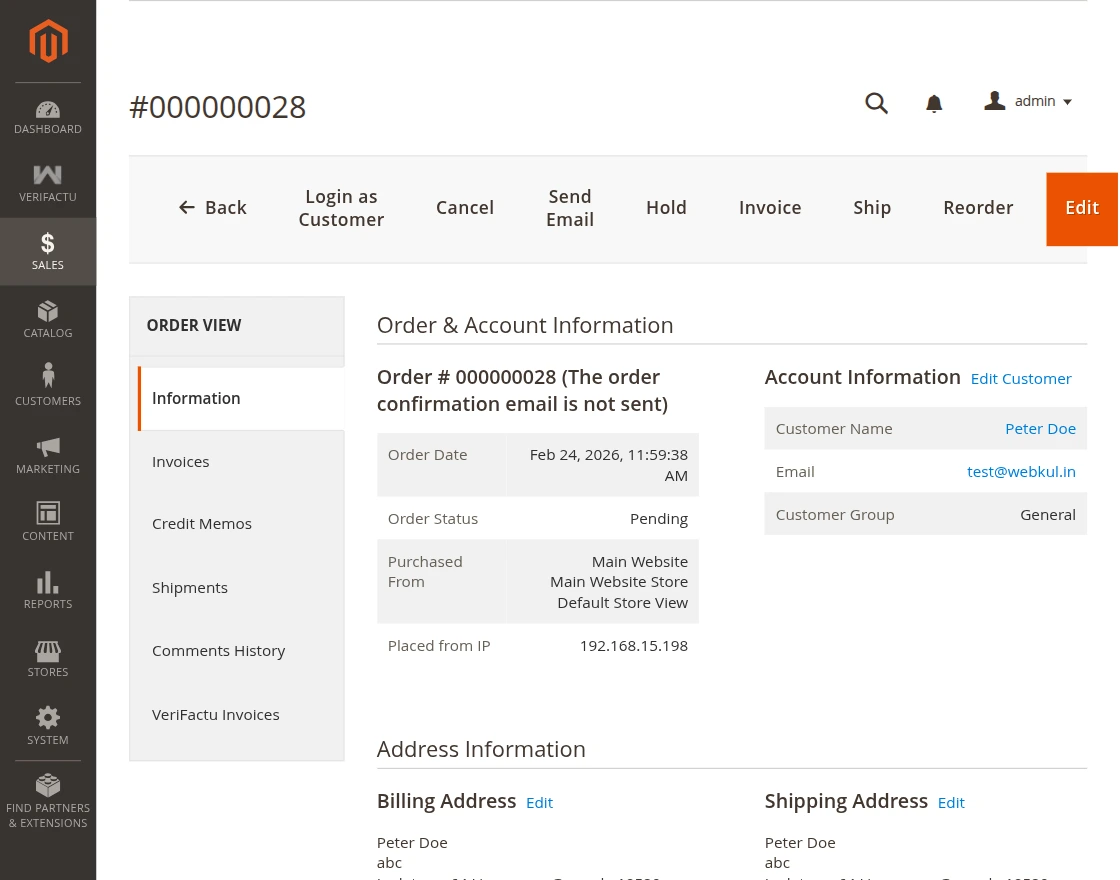
Task: Click the Magento logo
Action: (47, 41)
